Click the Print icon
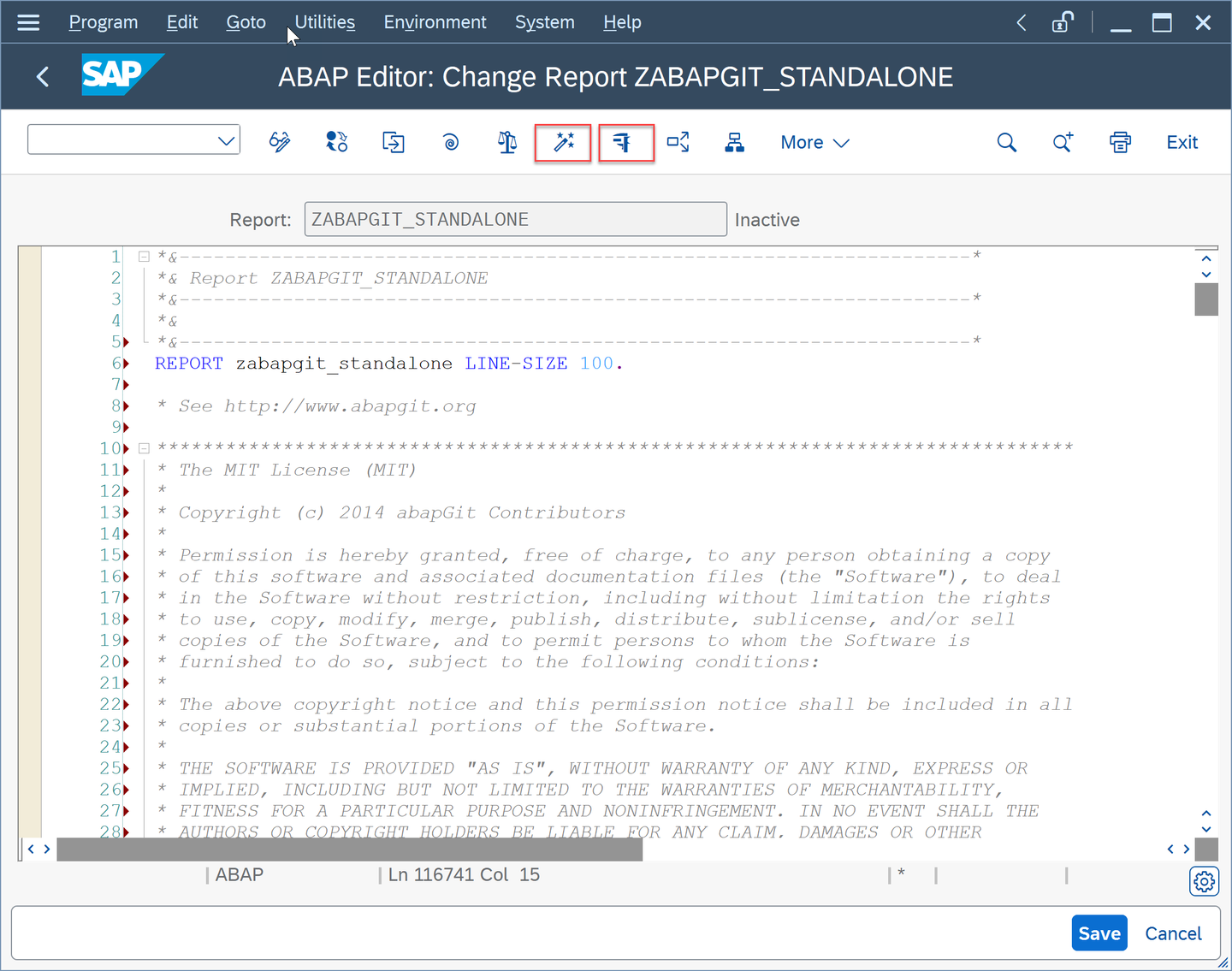The width and height of the screenshot is (1232, 971). pos(1120,142)
